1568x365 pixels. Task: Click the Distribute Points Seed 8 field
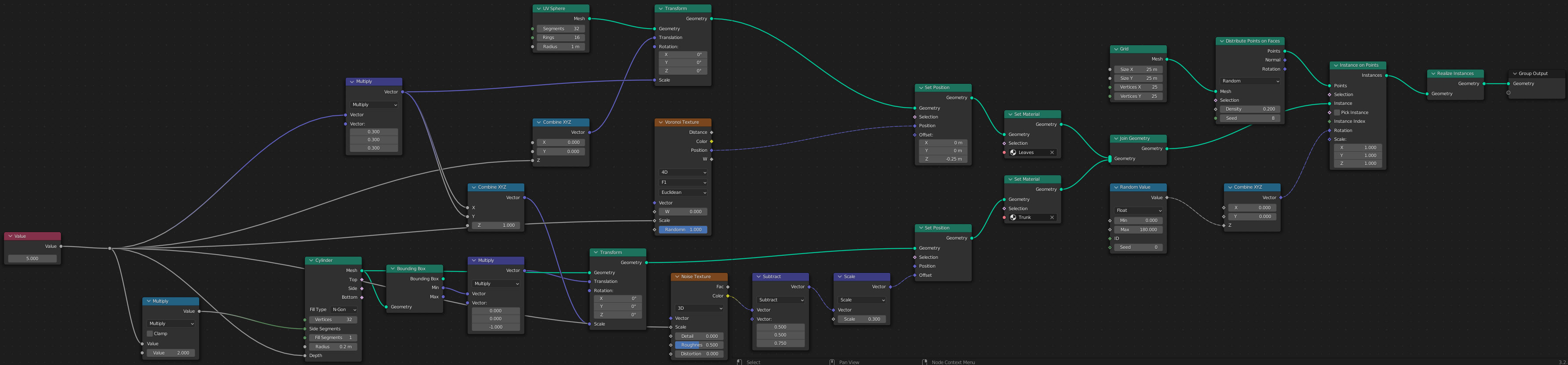1250,118
